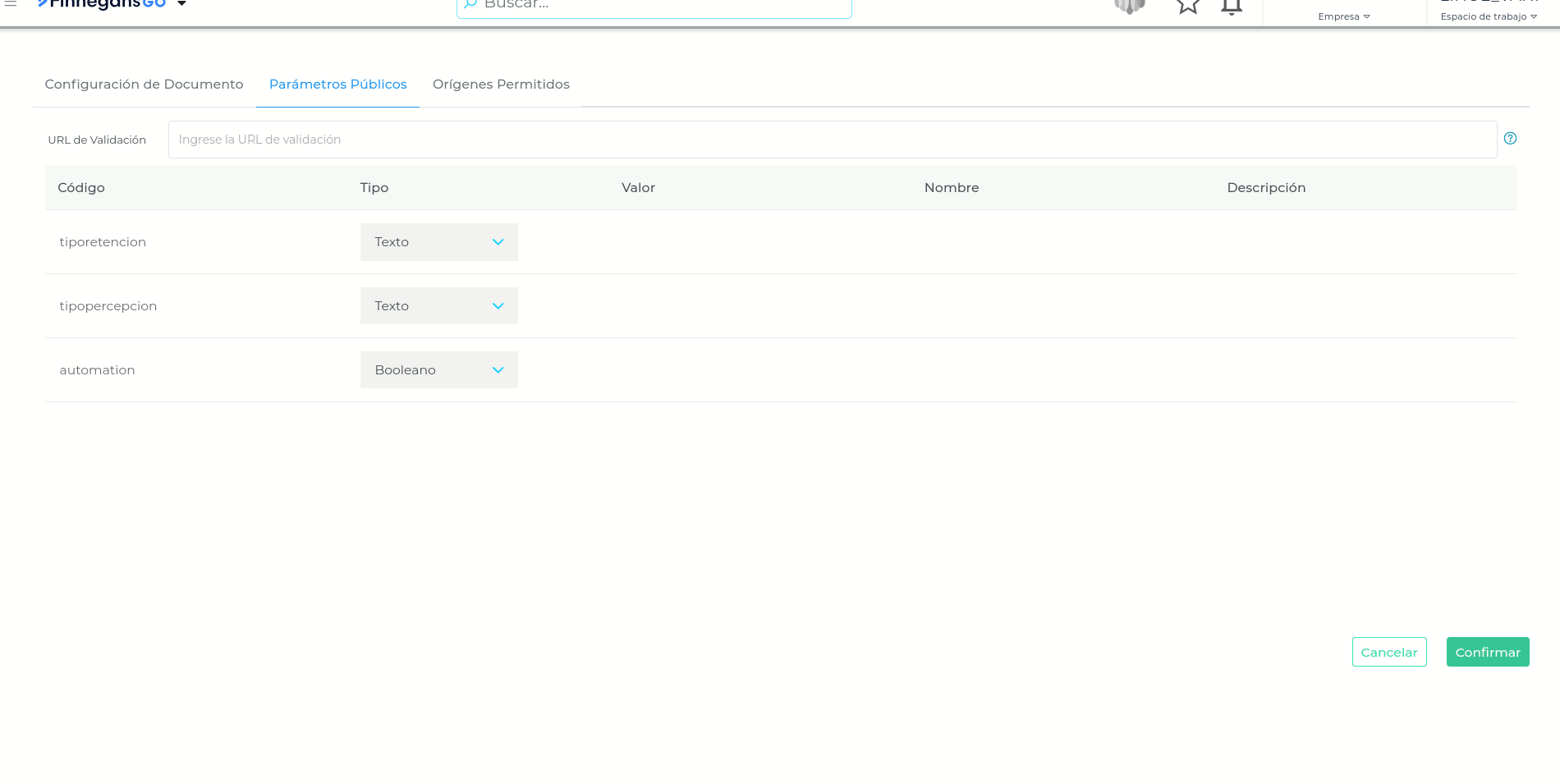Click the Tipo column header

[374, 188]
